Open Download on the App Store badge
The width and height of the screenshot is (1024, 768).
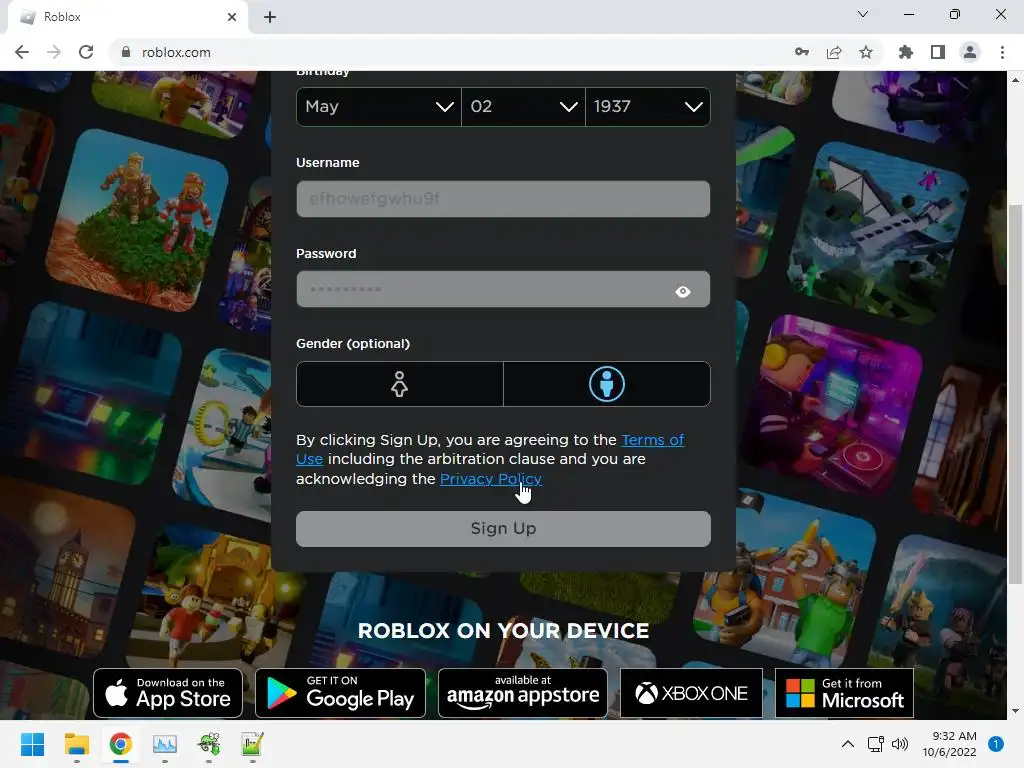click(x=168, y=693)
